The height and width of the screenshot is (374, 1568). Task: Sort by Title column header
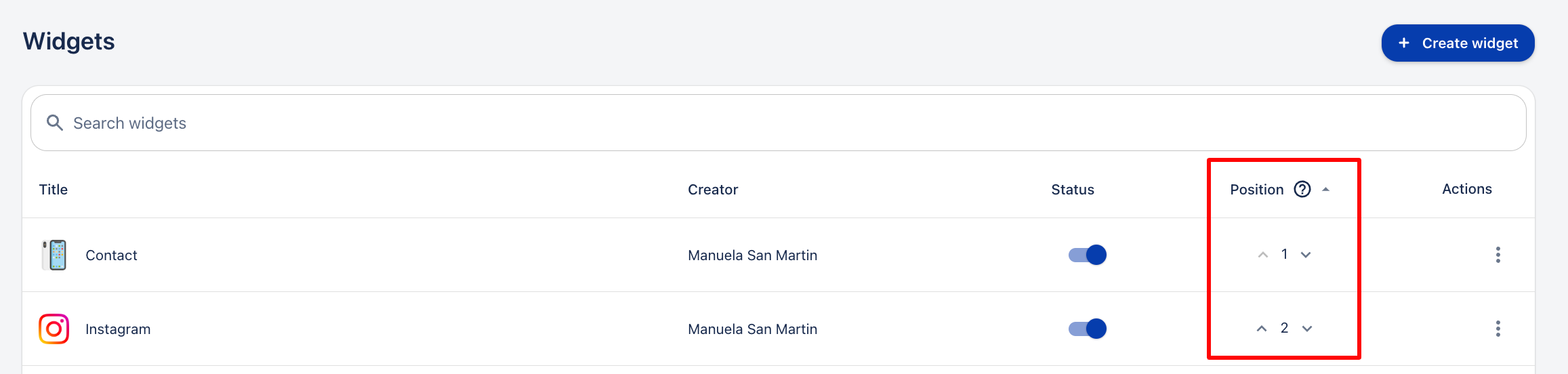54,190
